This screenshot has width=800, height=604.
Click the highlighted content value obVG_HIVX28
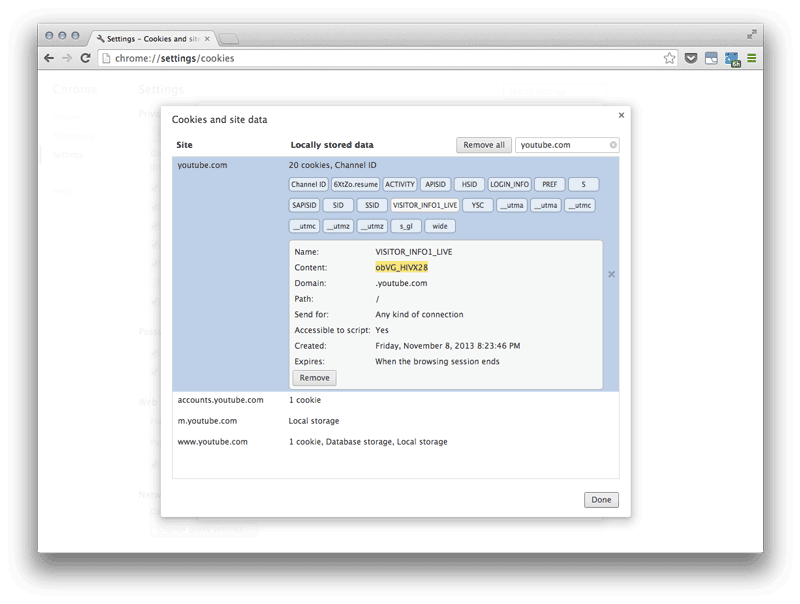[x=402, y=267]
